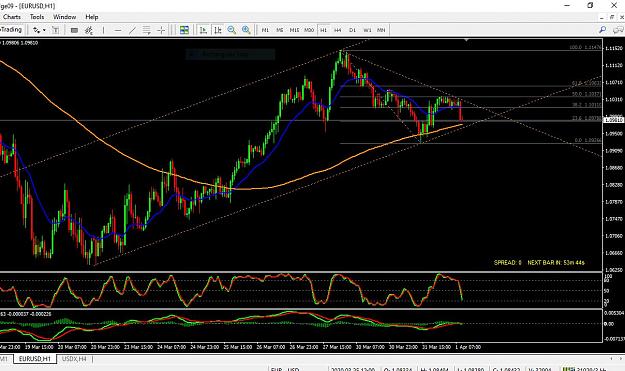Open the chat/community messages icon
The width and height of the screenshot is (625, 371).
click(619, 30)
